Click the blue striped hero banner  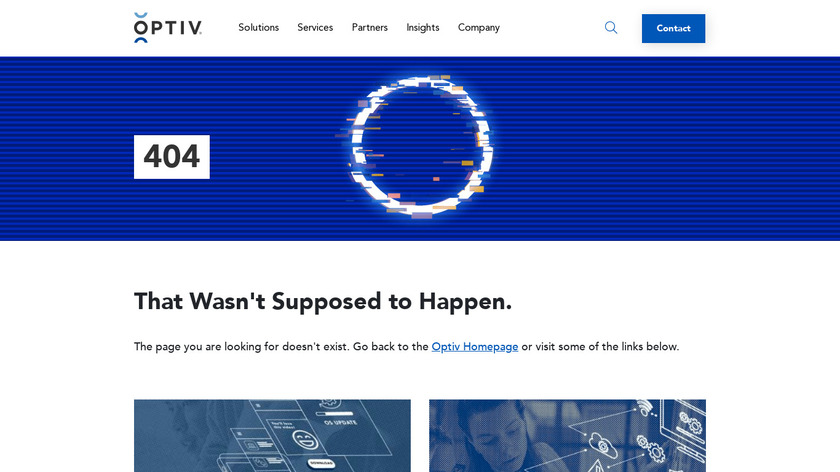click(x=420, y=148)
